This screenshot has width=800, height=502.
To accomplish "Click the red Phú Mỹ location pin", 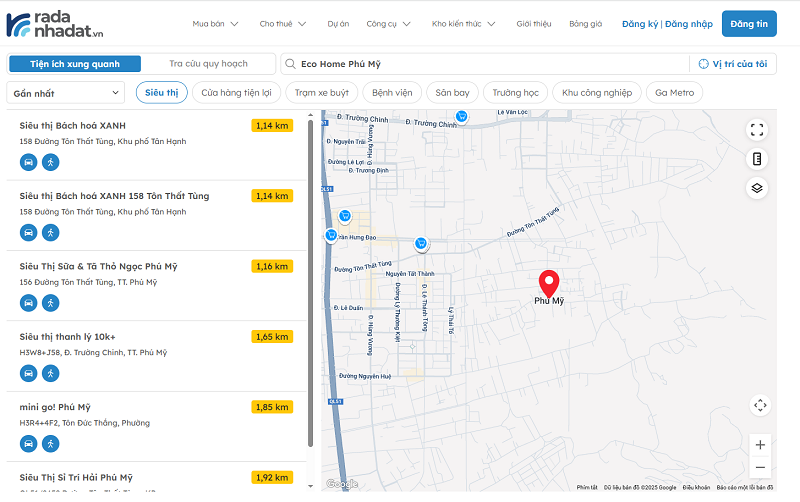I will [x=549, y=284].
